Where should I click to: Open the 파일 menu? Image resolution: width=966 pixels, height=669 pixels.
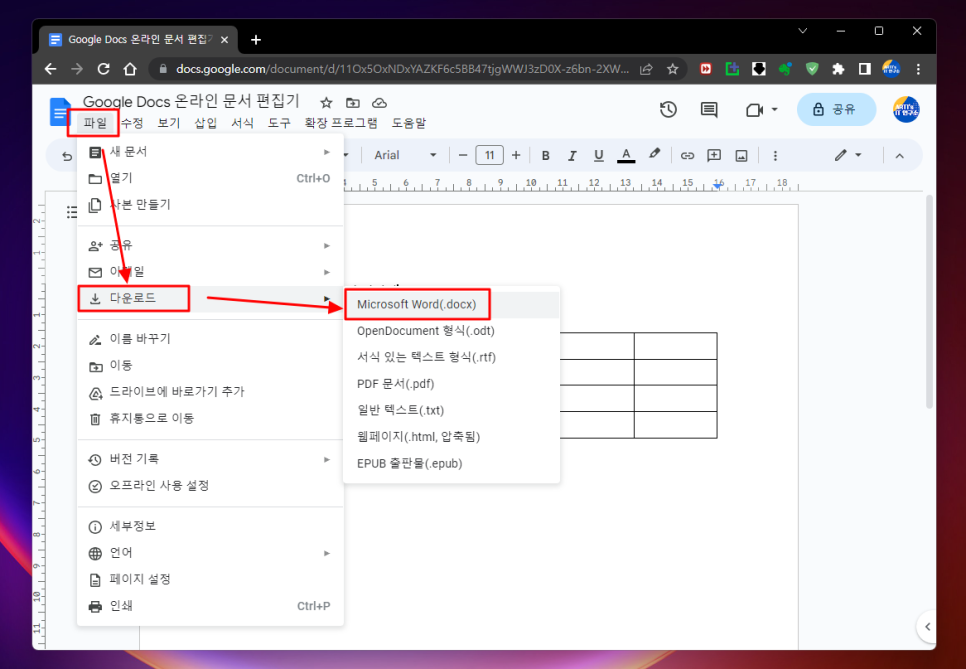coord(95,123)
